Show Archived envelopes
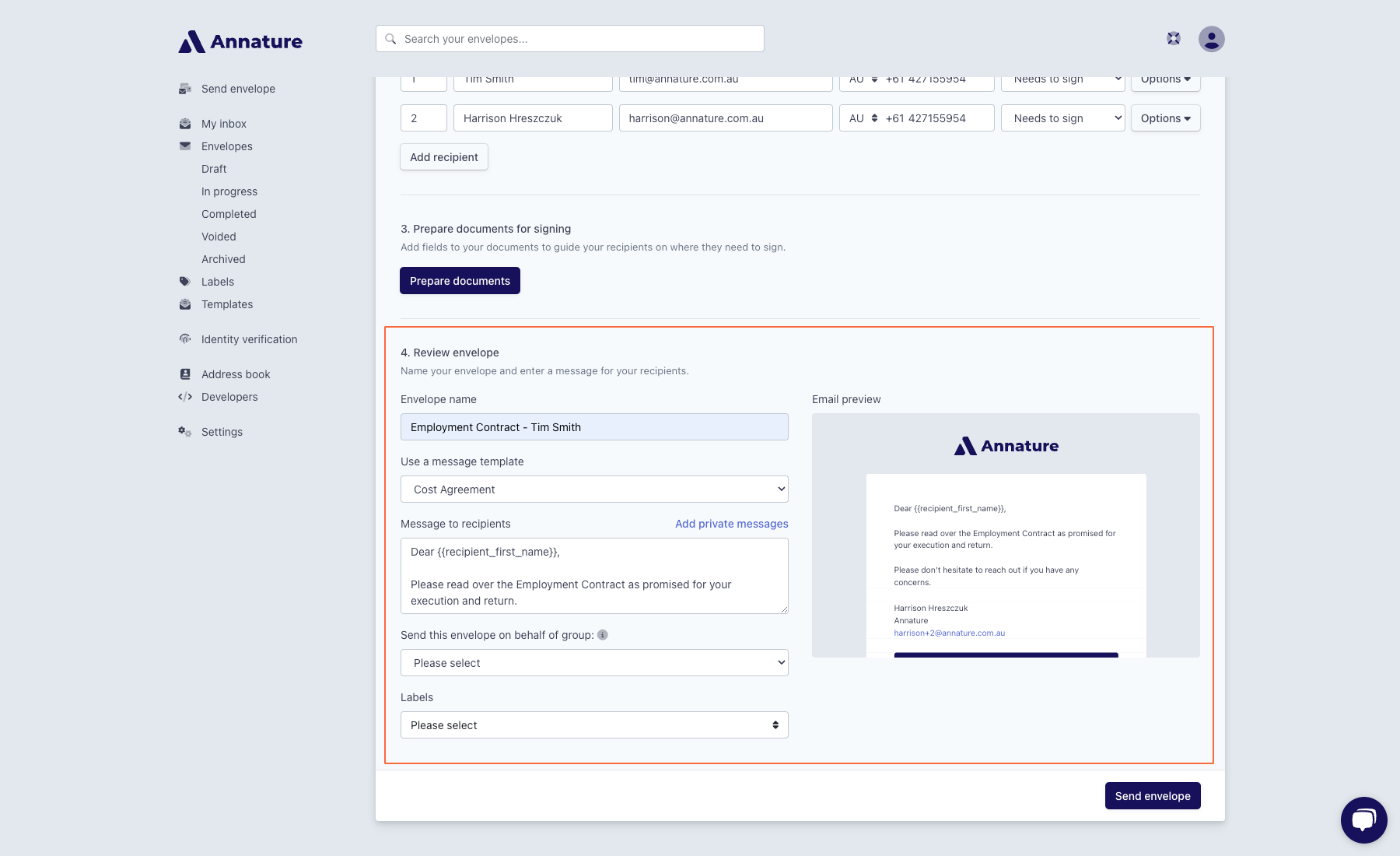This screenshot has height=856, width=1400. tap(223, 259)
